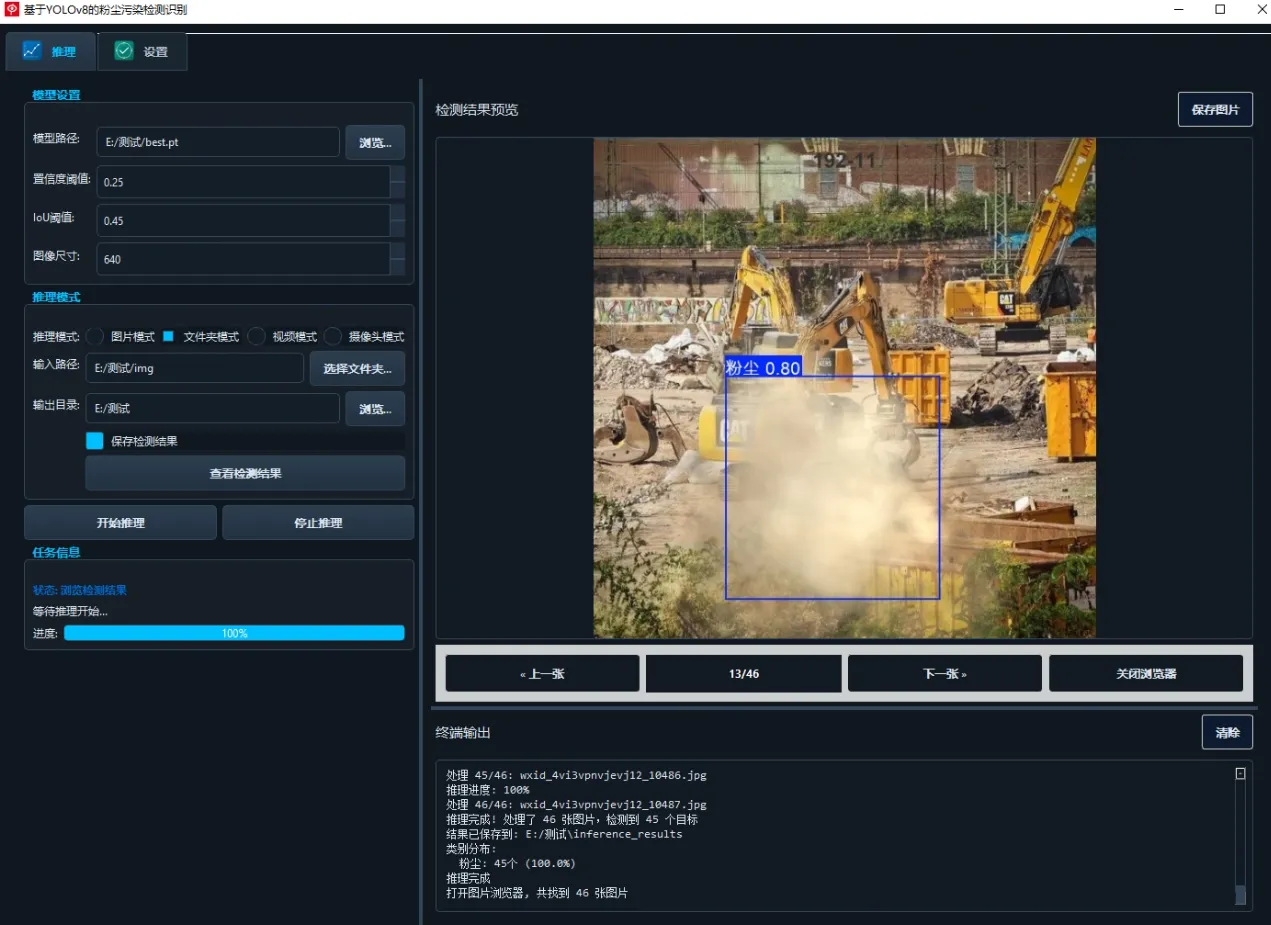Click the detection preview image
Screen dimensions: 1271x925
[x=845, y=388]
